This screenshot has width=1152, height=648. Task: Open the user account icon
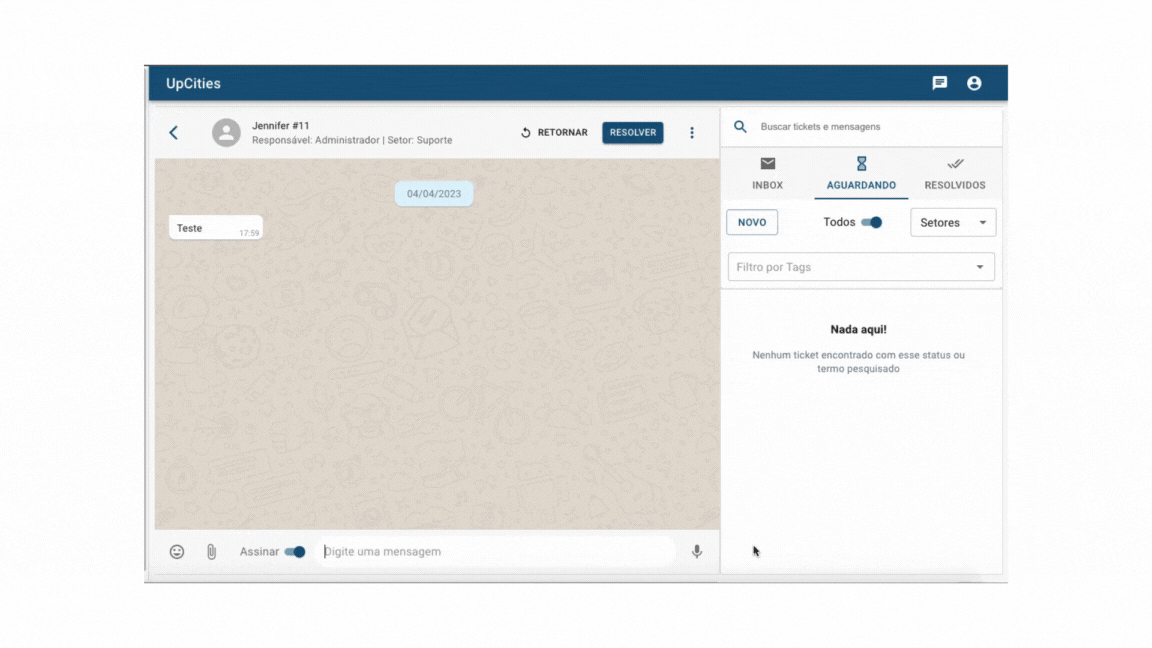(974, 83)
